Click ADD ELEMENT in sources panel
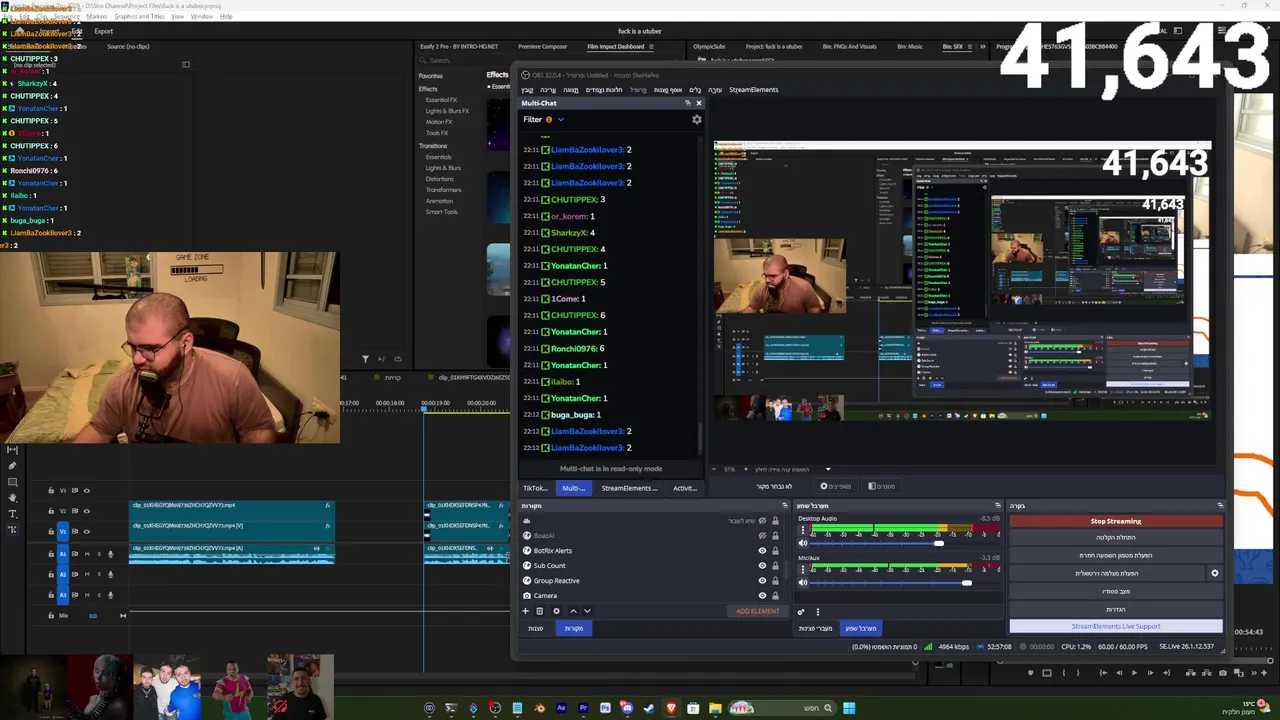This screenshot has height=720, width=1280. (x=758, y=611)
